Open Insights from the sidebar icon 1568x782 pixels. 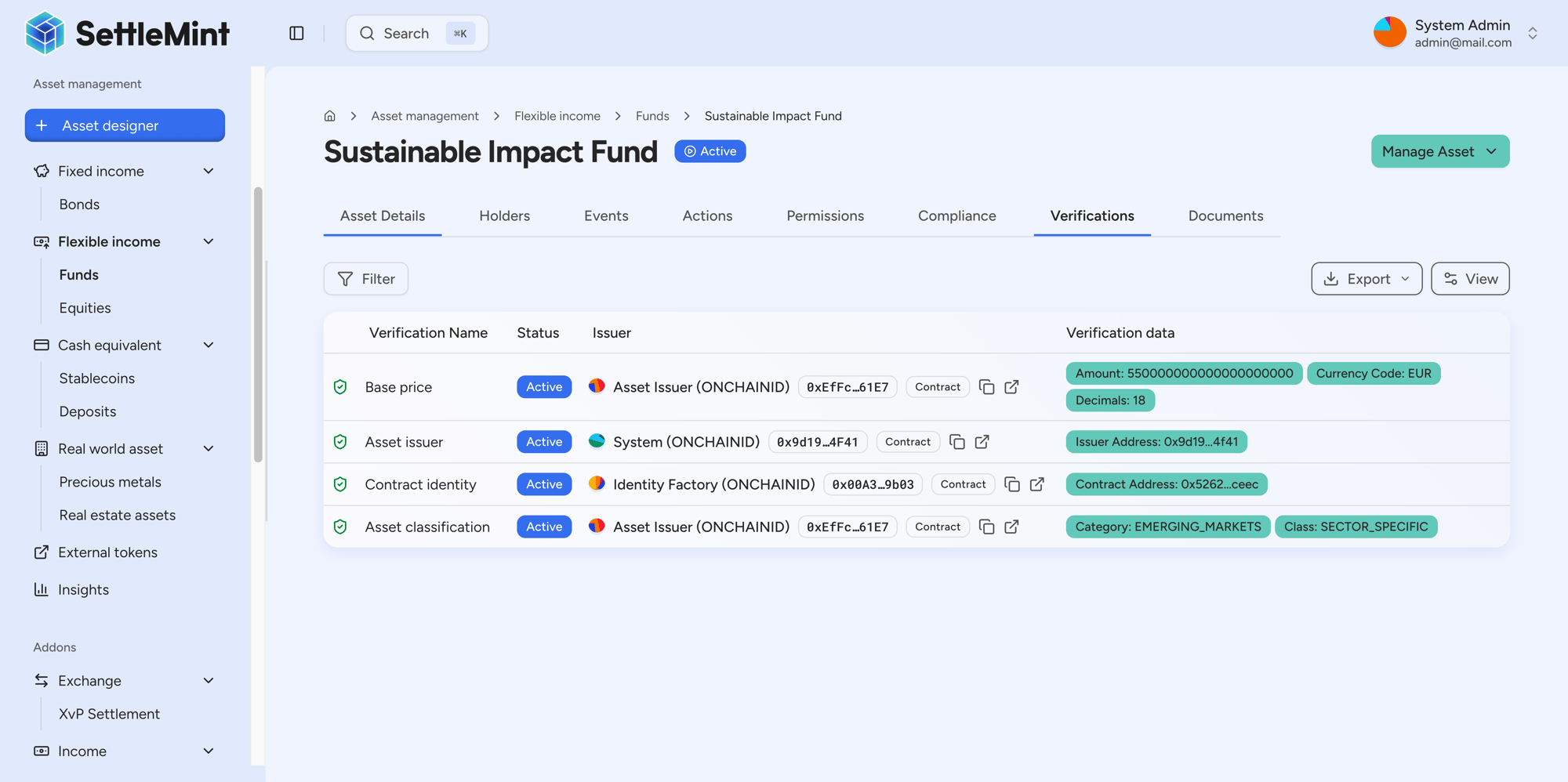click(x=41, y=589)
